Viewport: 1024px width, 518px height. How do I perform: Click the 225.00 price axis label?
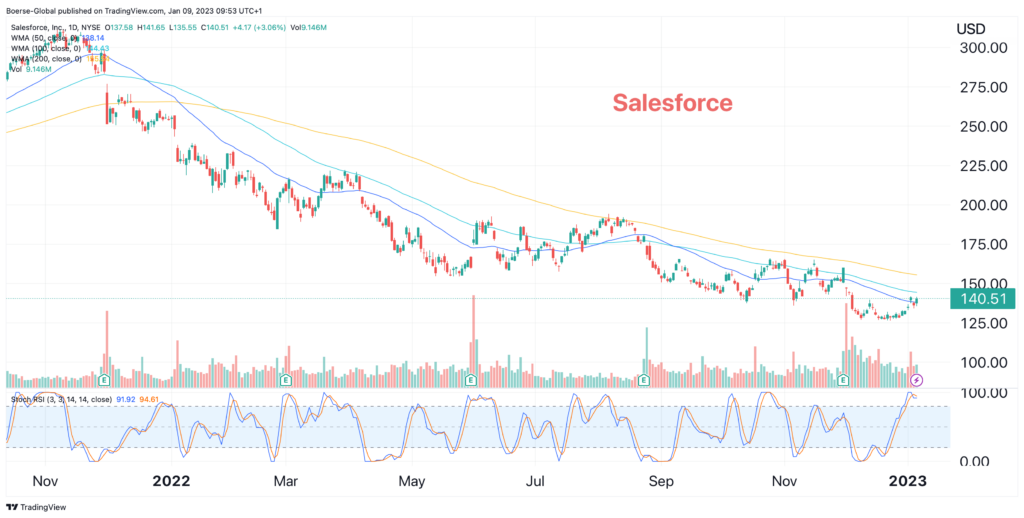coord(982,165)
